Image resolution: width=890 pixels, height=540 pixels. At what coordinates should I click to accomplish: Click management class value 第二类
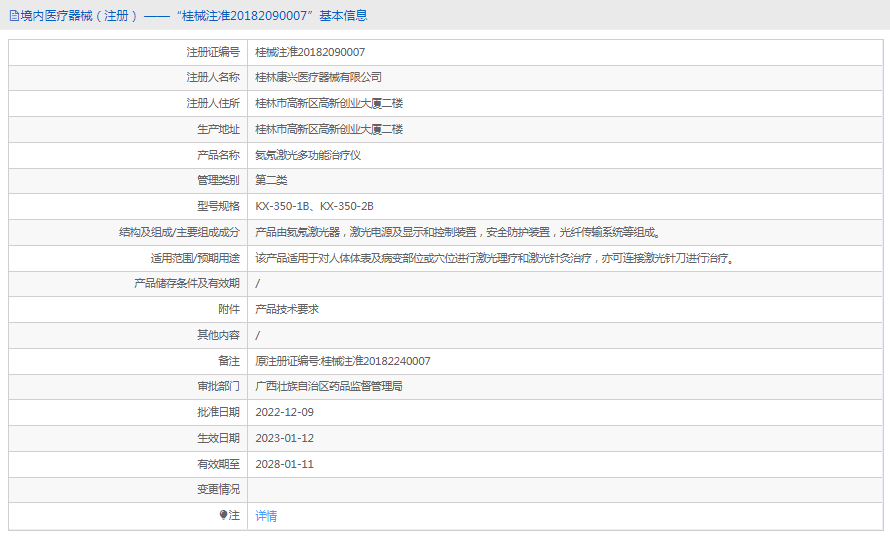[271, 180]
